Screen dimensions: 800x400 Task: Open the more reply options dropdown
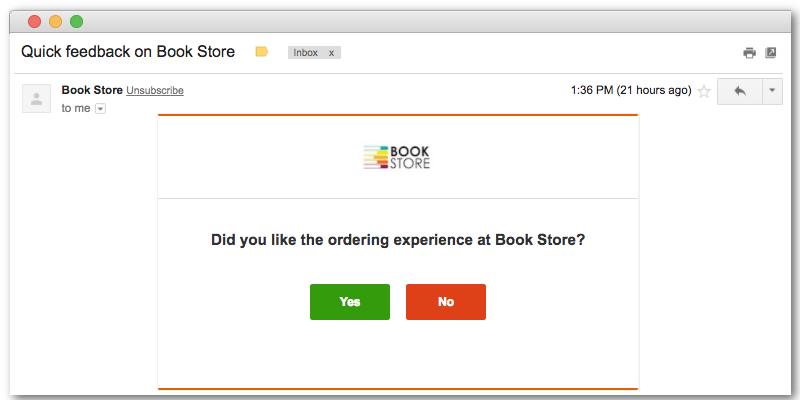(x=772, y=91)
